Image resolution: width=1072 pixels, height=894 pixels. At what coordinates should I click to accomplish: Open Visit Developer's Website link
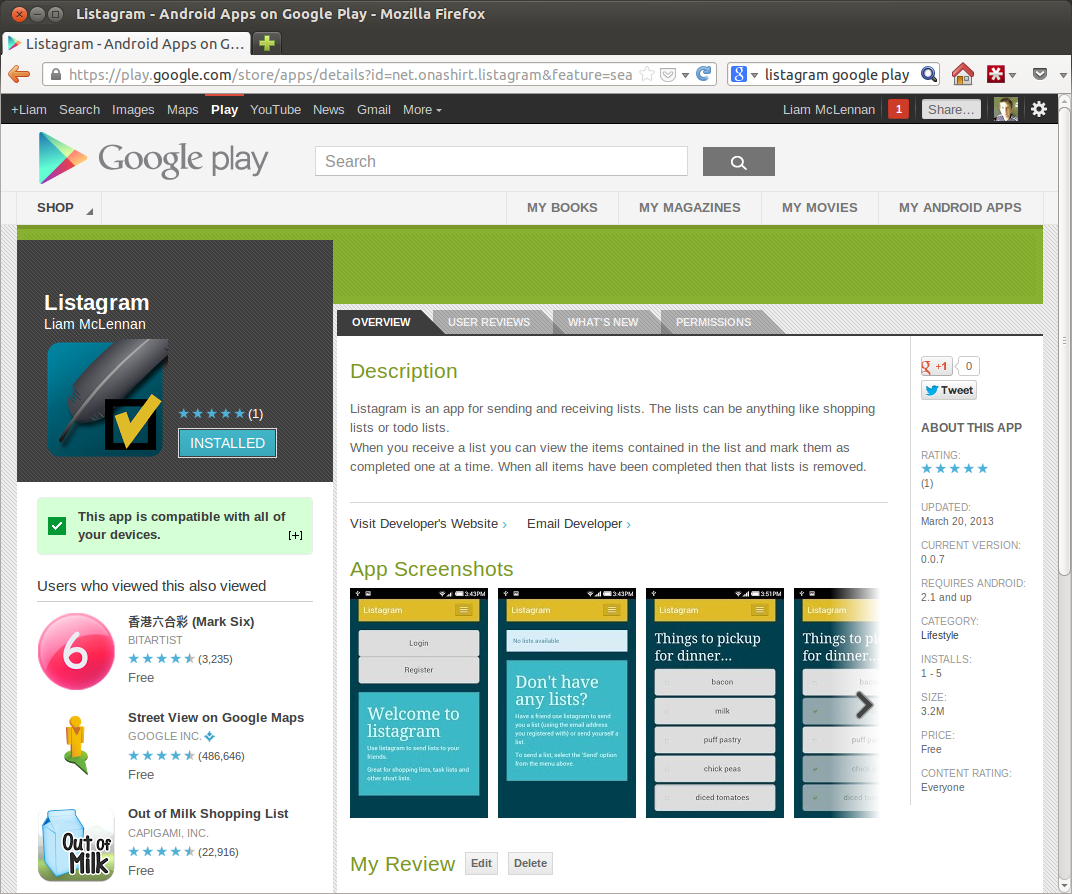tap(428, 524)
